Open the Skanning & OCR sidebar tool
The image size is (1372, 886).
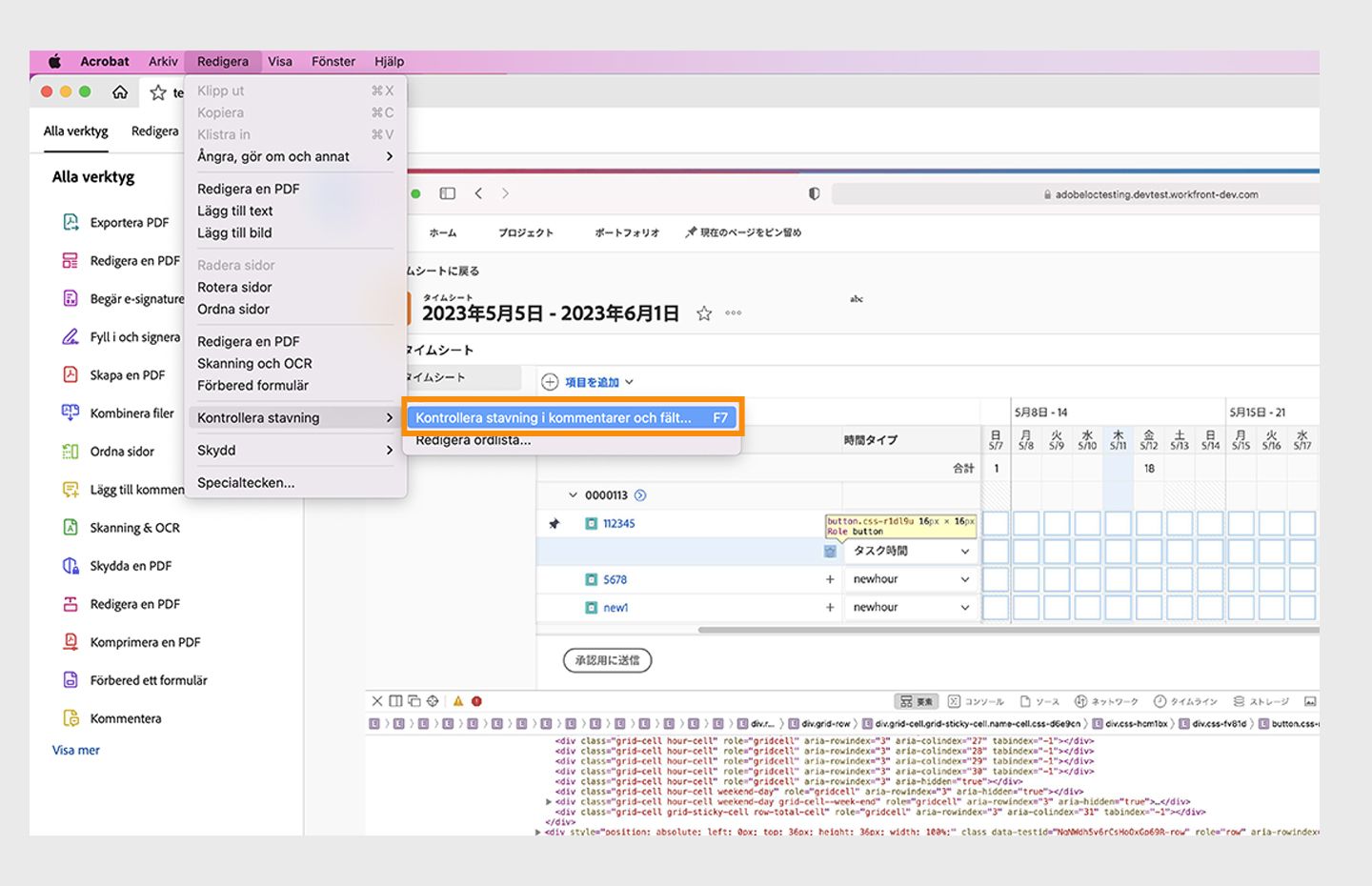(x=71, y=527)
